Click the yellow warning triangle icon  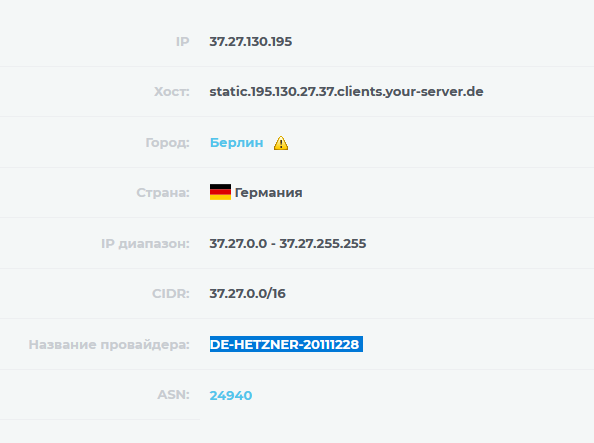point(281,143)
